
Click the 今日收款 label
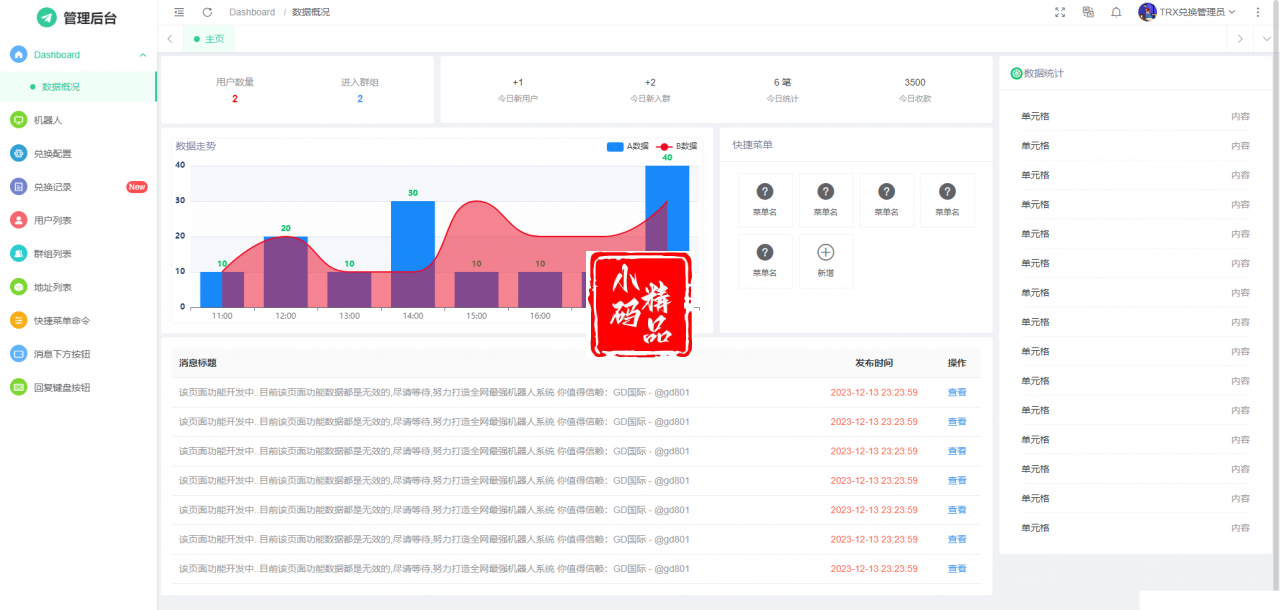(x=915, y=99)
